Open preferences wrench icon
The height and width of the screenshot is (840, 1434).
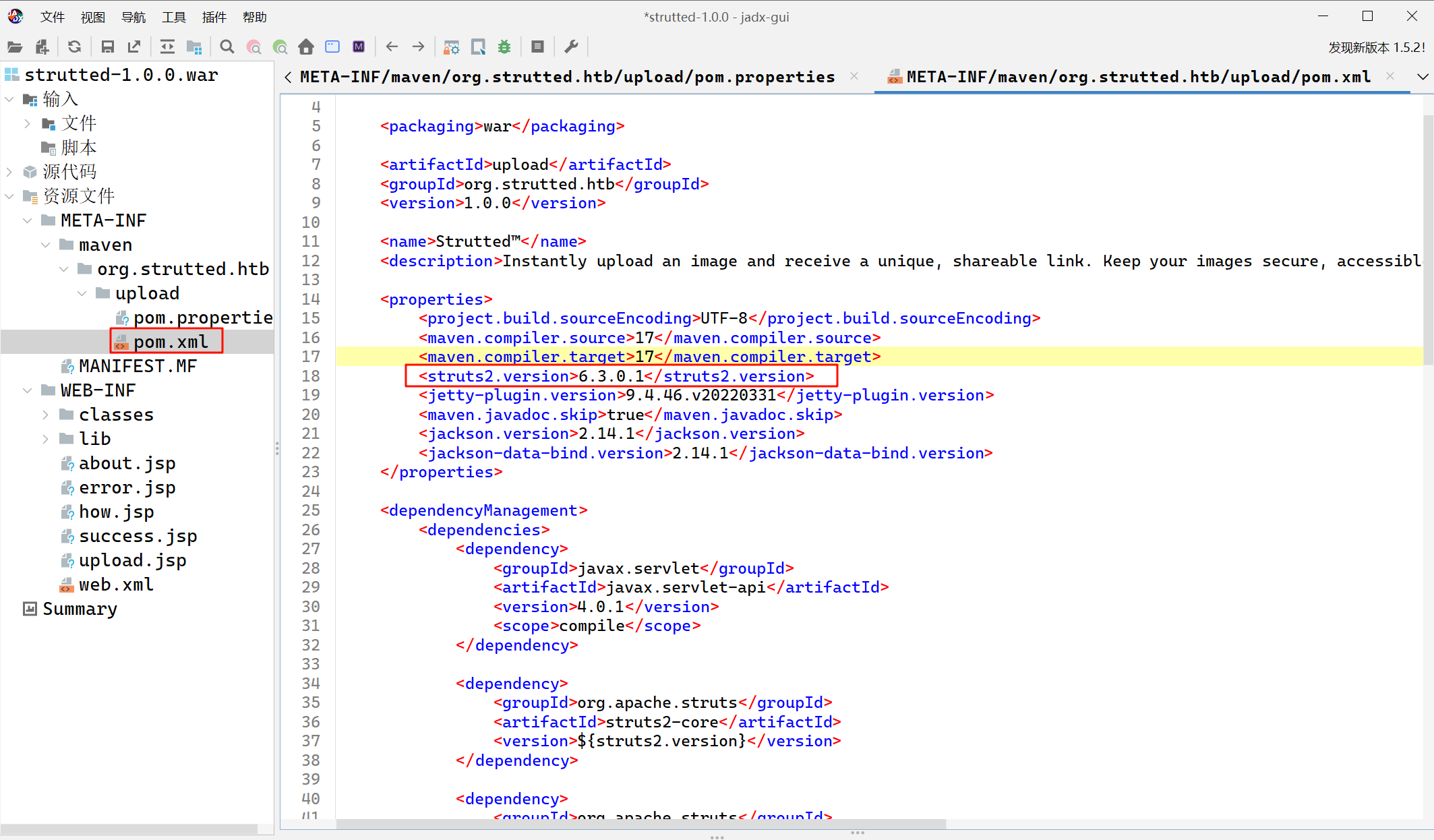tap(571, 47)
